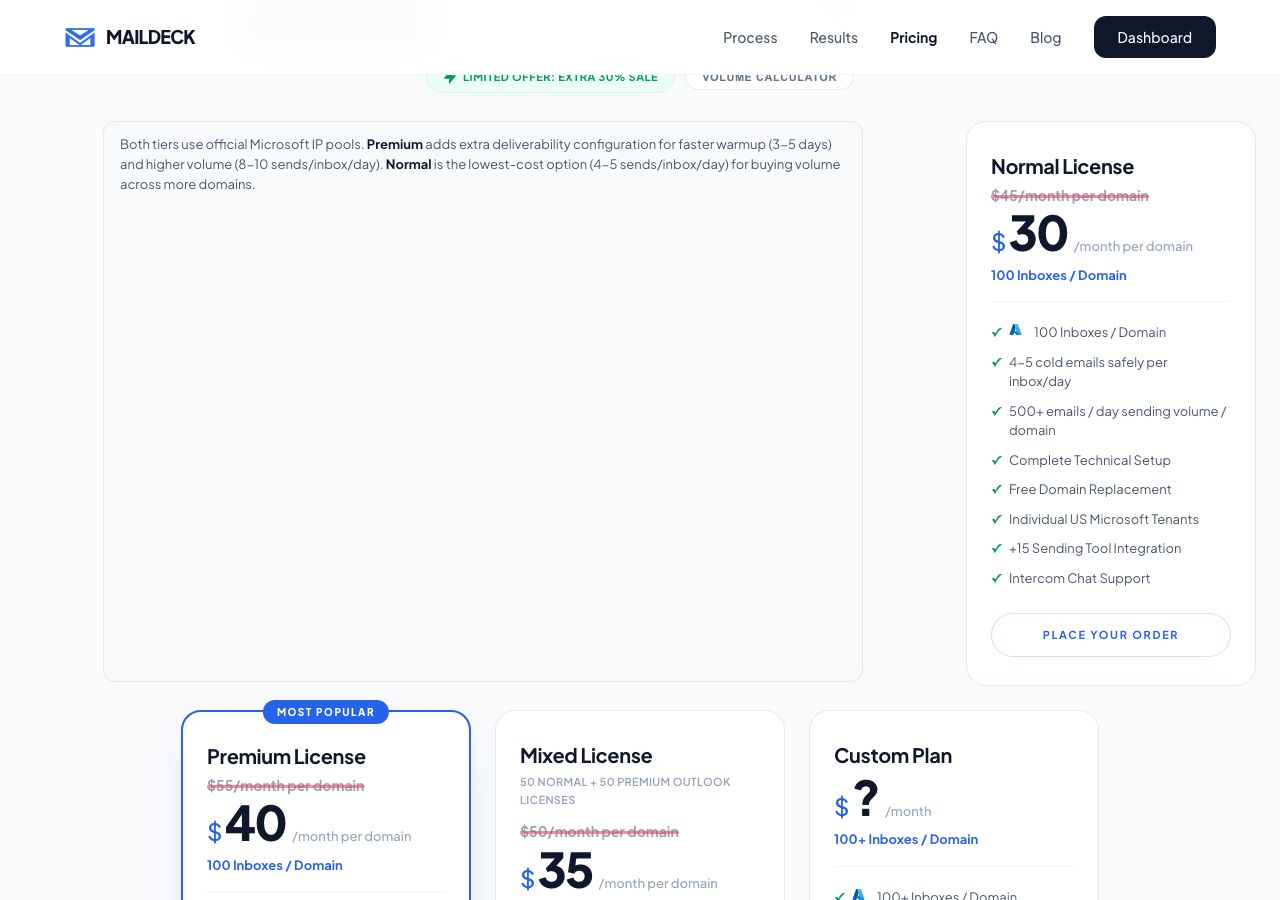Click the 40 price in Premium License
1280x900 pixels.
coord(256,824)
